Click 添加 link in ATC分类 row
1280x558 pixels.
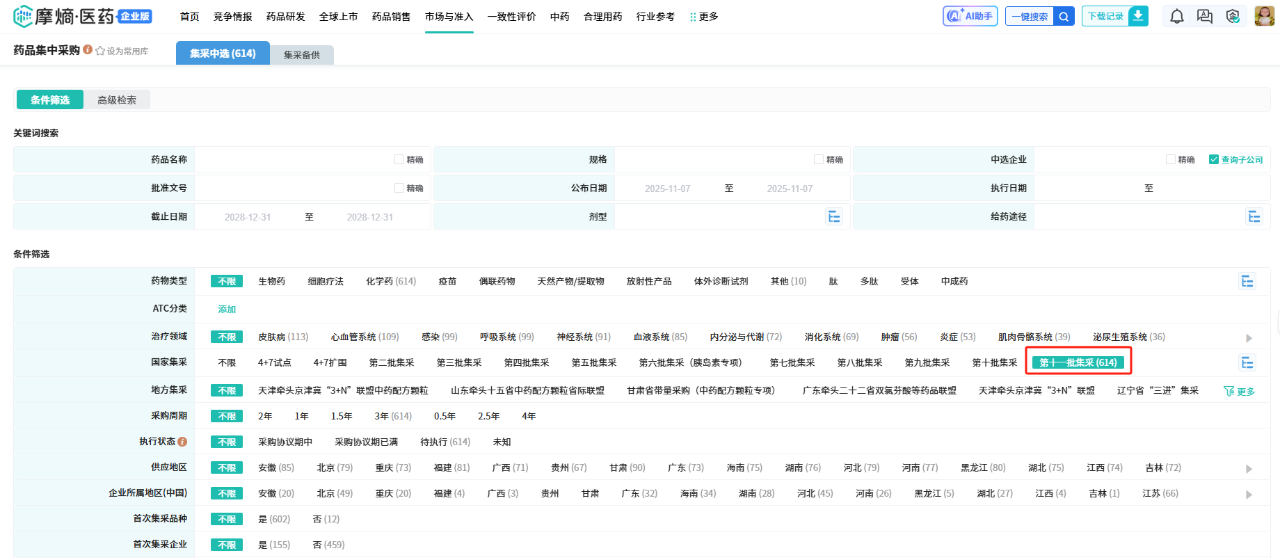coord(227,309)
